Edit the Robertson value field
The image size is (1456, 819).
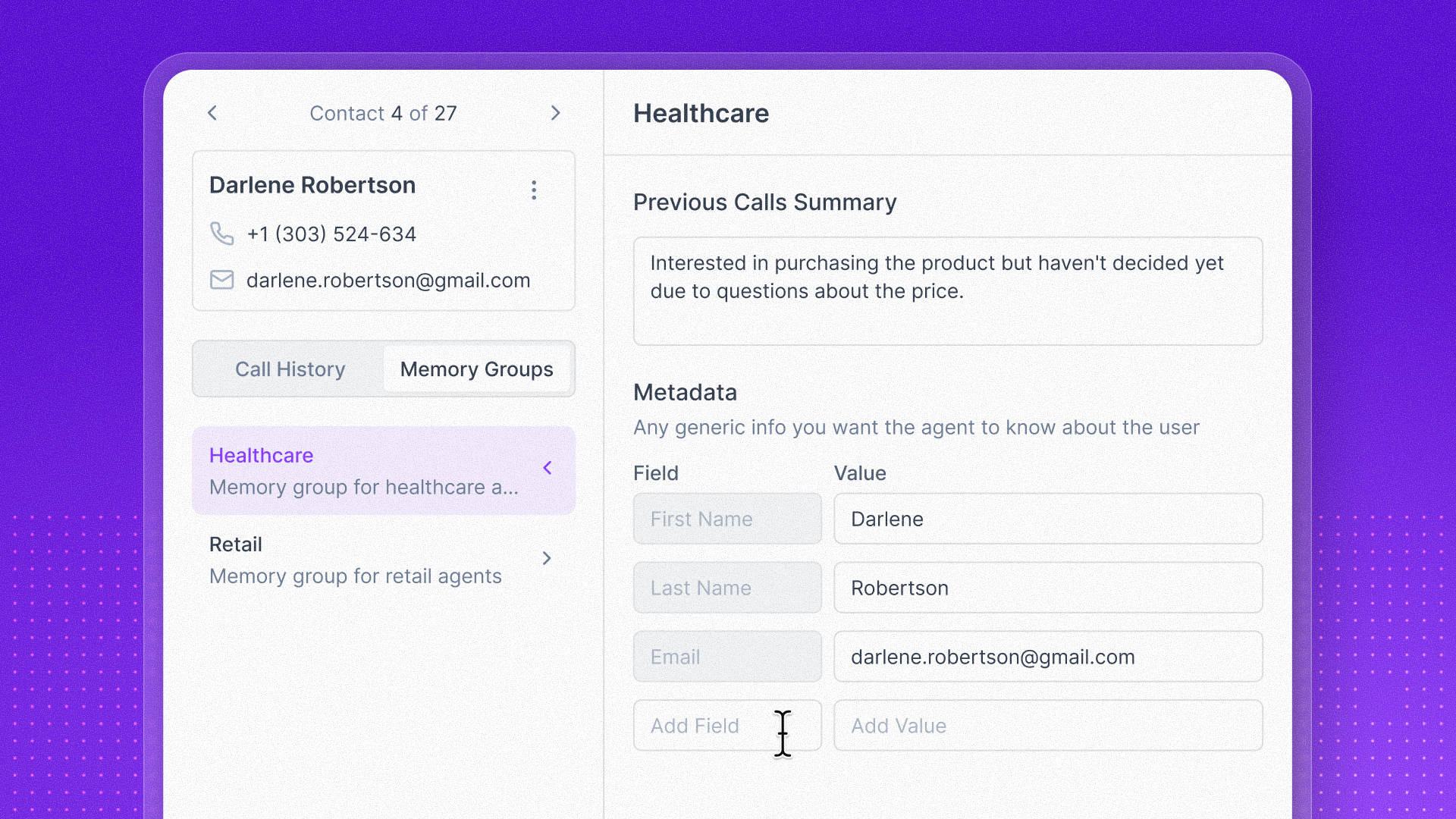(x=1047, y=588)
